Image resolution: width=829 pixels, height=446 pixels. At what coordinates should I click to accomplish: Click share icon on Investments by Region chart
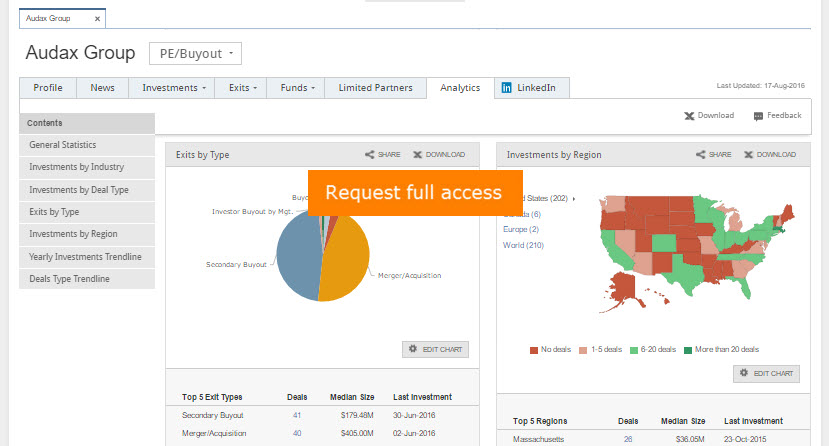coord(701,155)
